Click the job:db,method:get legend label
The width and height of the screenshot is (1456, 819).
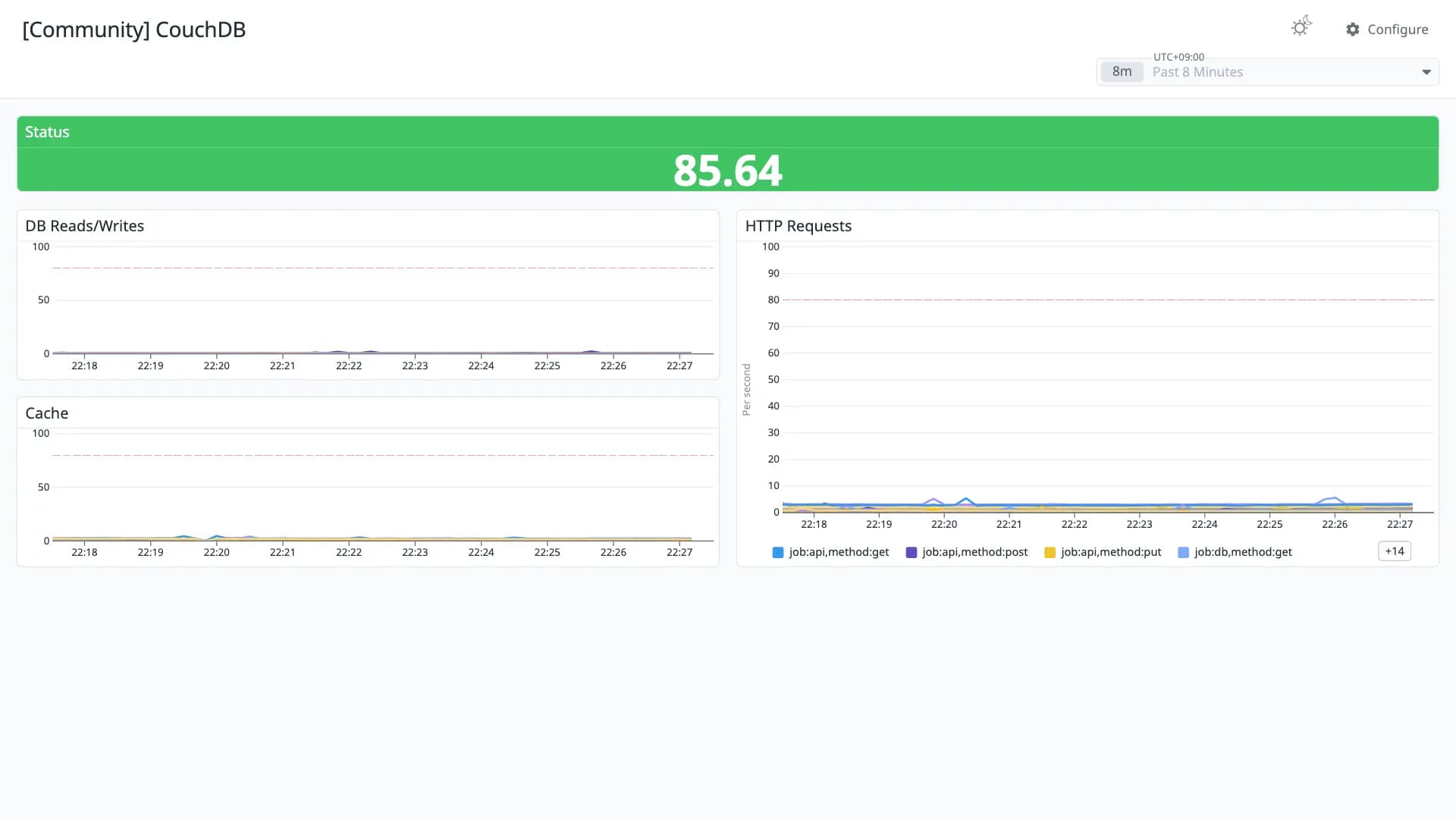coord(1243,552)
